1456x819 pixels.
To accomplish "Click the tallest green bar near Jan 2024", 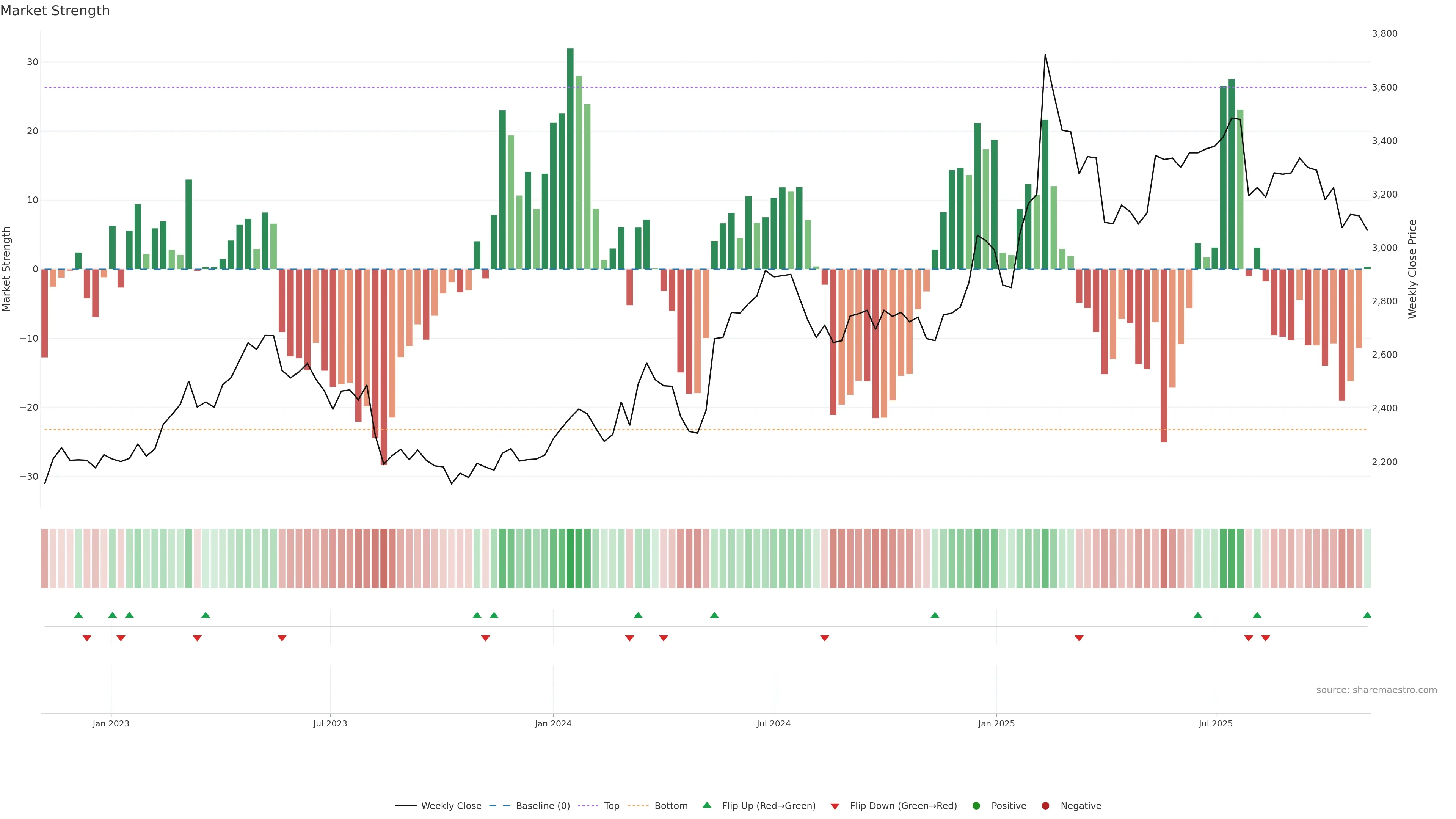I will tap(570, 158).
